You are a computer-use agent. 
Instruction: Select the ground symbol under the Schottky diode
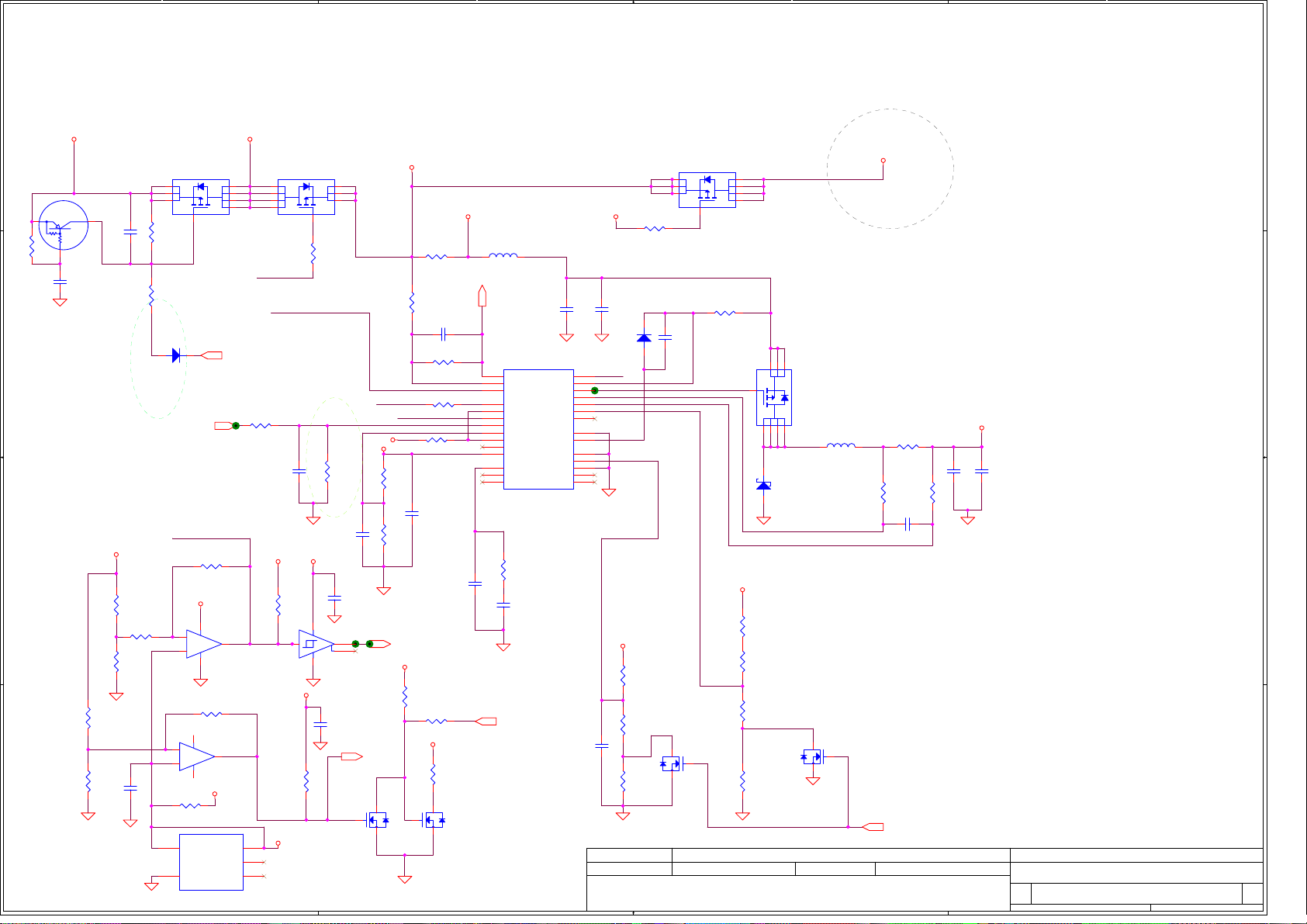tap(763, 521)
